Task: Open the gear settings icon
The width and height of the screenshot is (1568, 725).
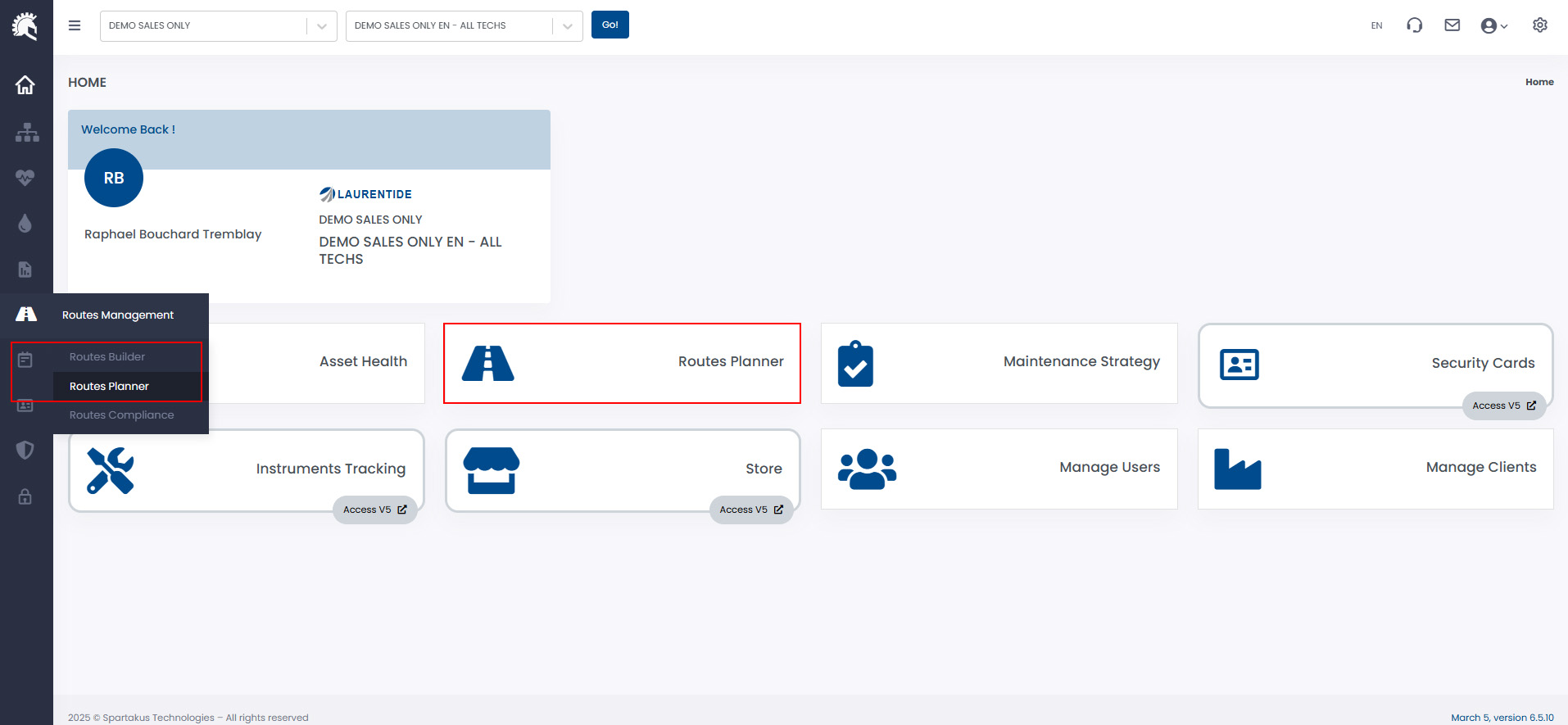Action: 1540,25
